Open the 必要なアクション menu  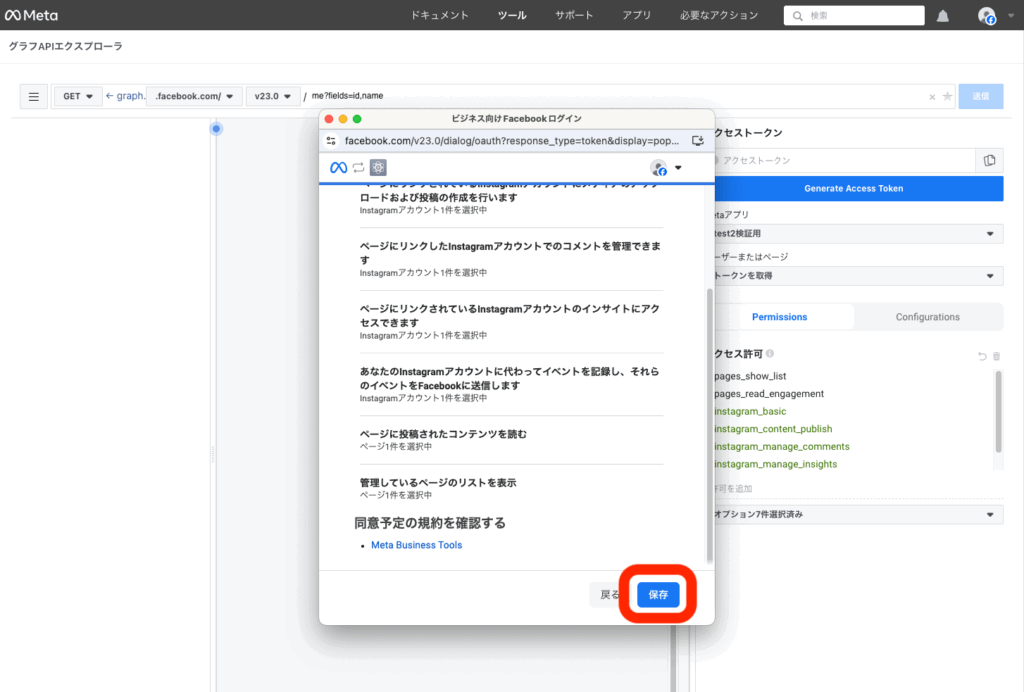(x=719, y=15)
